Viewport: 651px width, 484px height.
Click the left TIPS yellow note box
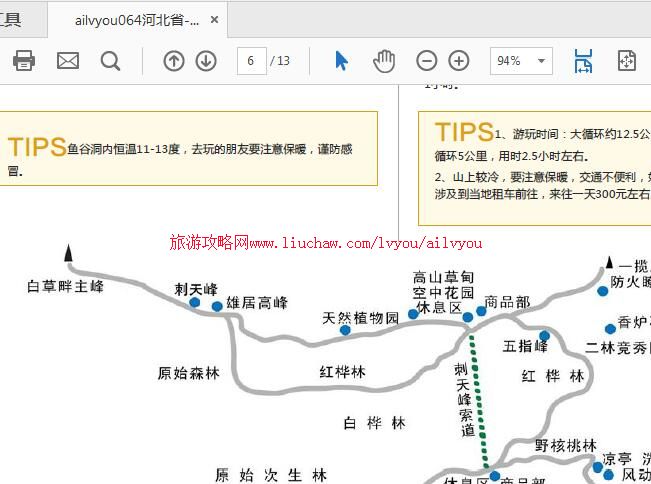[190, 148]
